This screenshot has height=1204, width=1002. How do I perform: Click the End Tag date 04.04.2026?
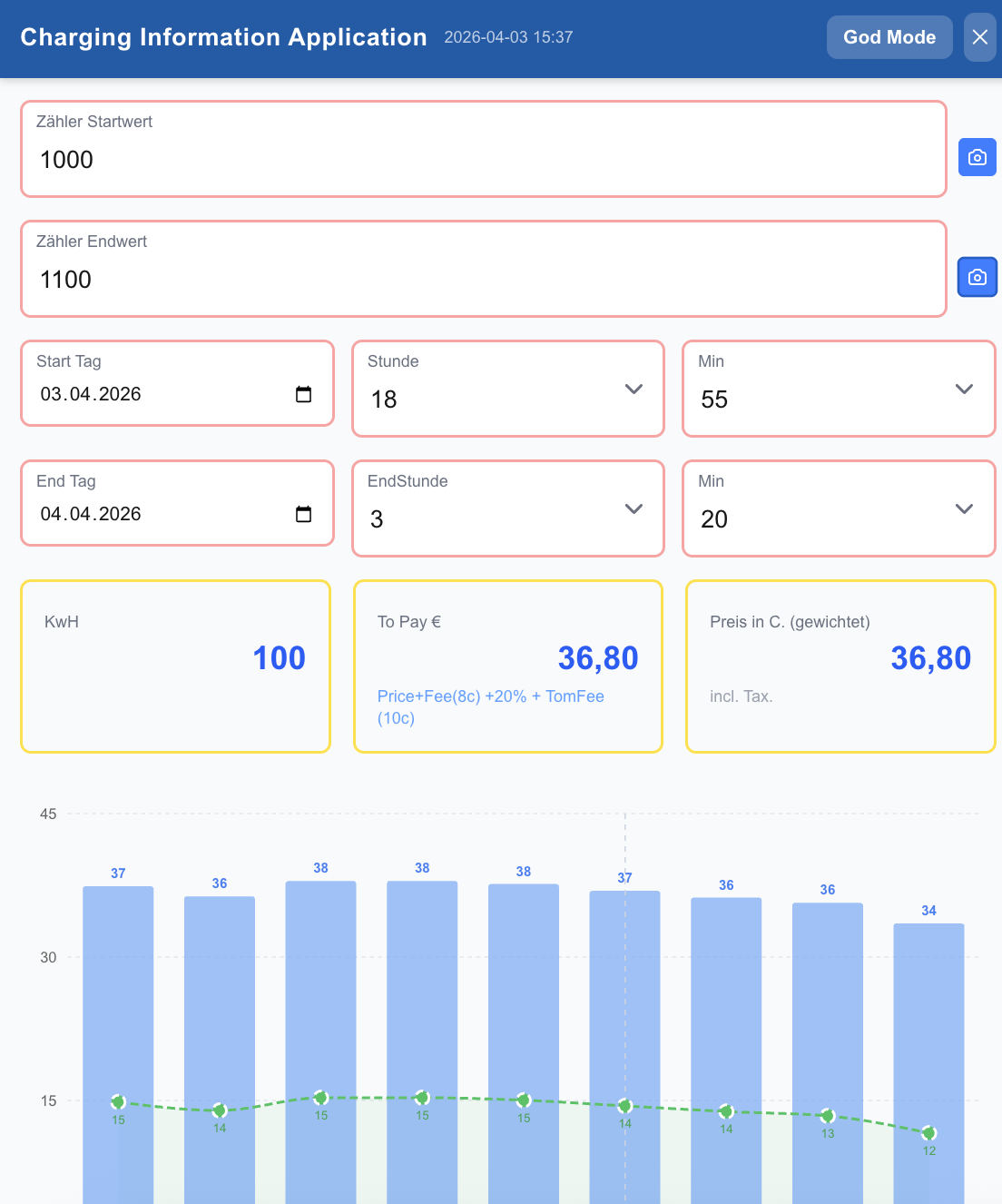pos(91,514)
